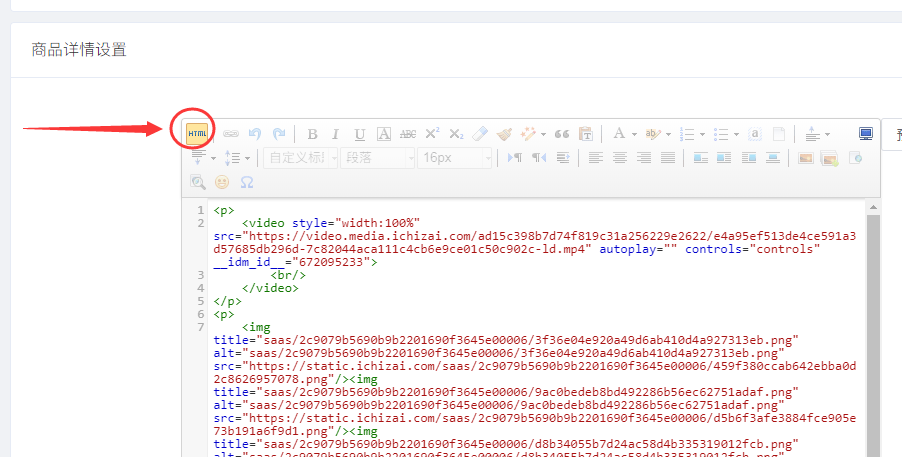Toggle italic formatting
The width and height of the screenshot is (902, 457).
pos(335,134)
